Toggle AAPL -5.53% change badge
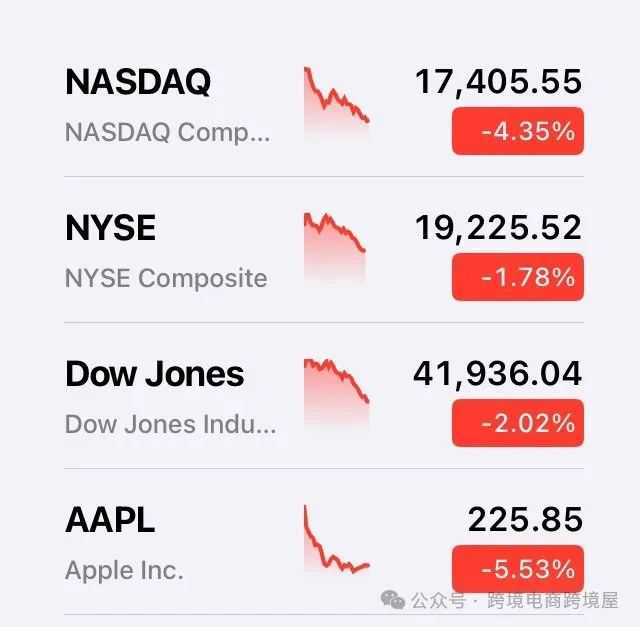640x627 pixels. point(517,569)
